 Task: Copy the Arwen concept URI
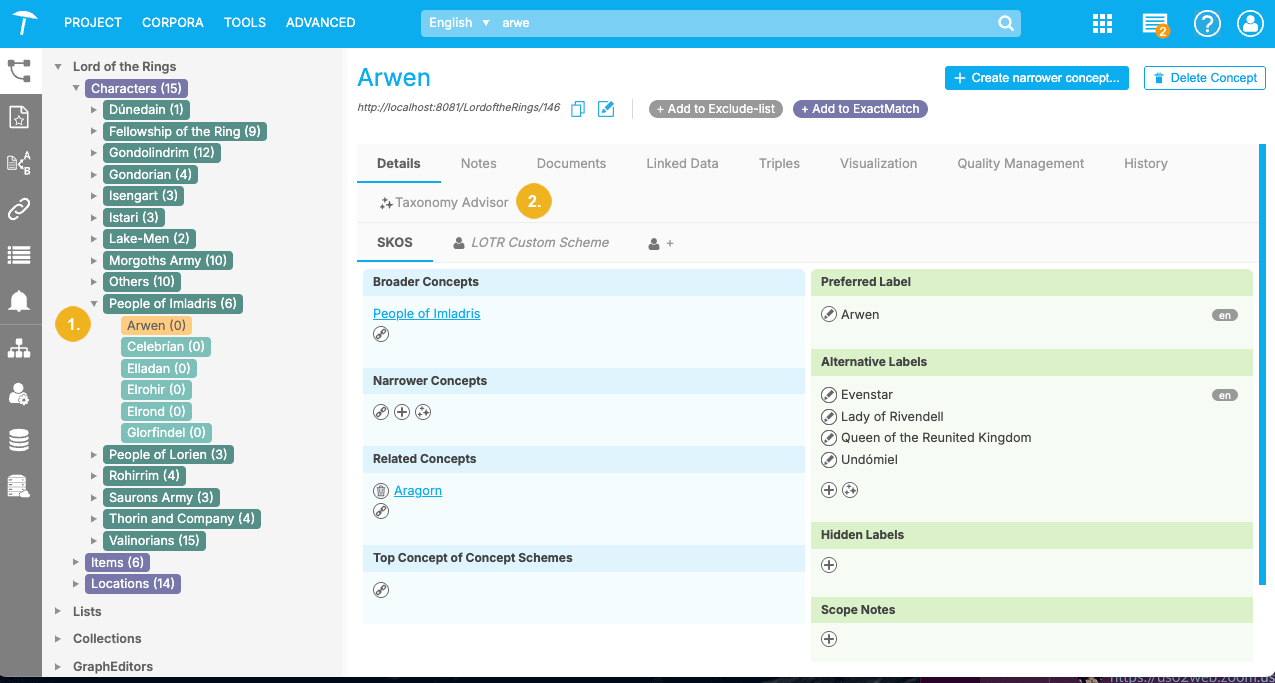578,109
